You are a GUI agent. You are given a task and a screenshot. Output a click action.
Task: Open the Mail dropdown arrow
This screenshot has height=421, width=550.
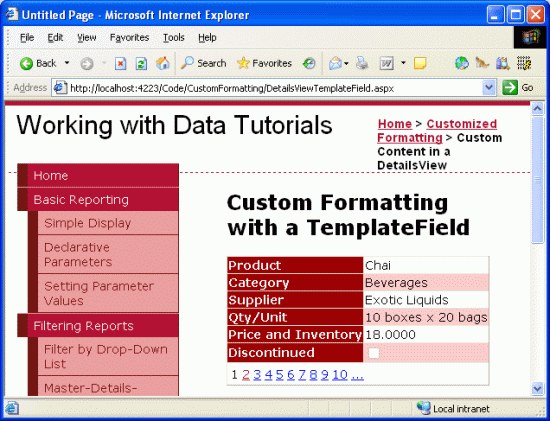(347, 64)
